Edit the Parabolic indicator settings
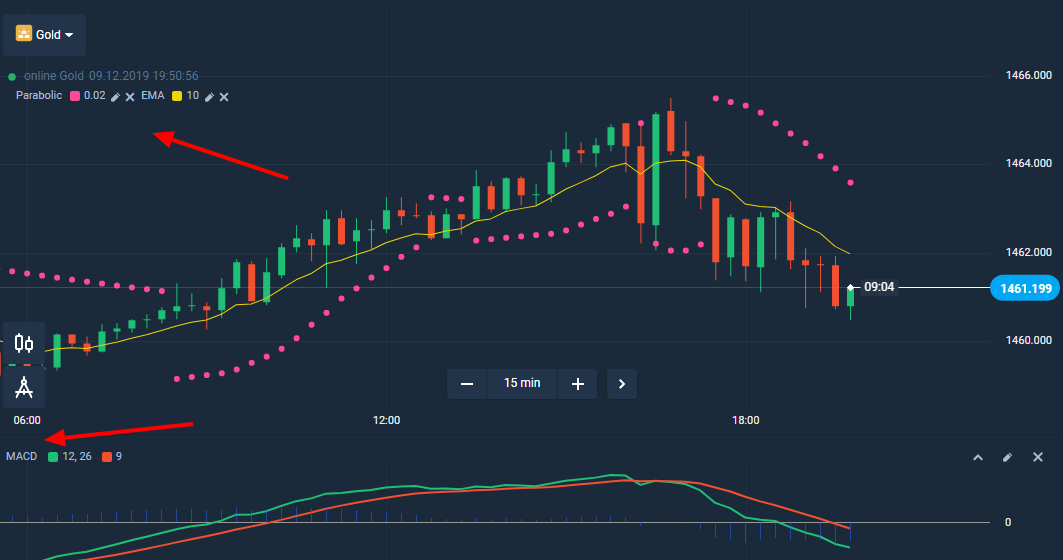This screenshot has height=560, width=1063. [115, 96]
